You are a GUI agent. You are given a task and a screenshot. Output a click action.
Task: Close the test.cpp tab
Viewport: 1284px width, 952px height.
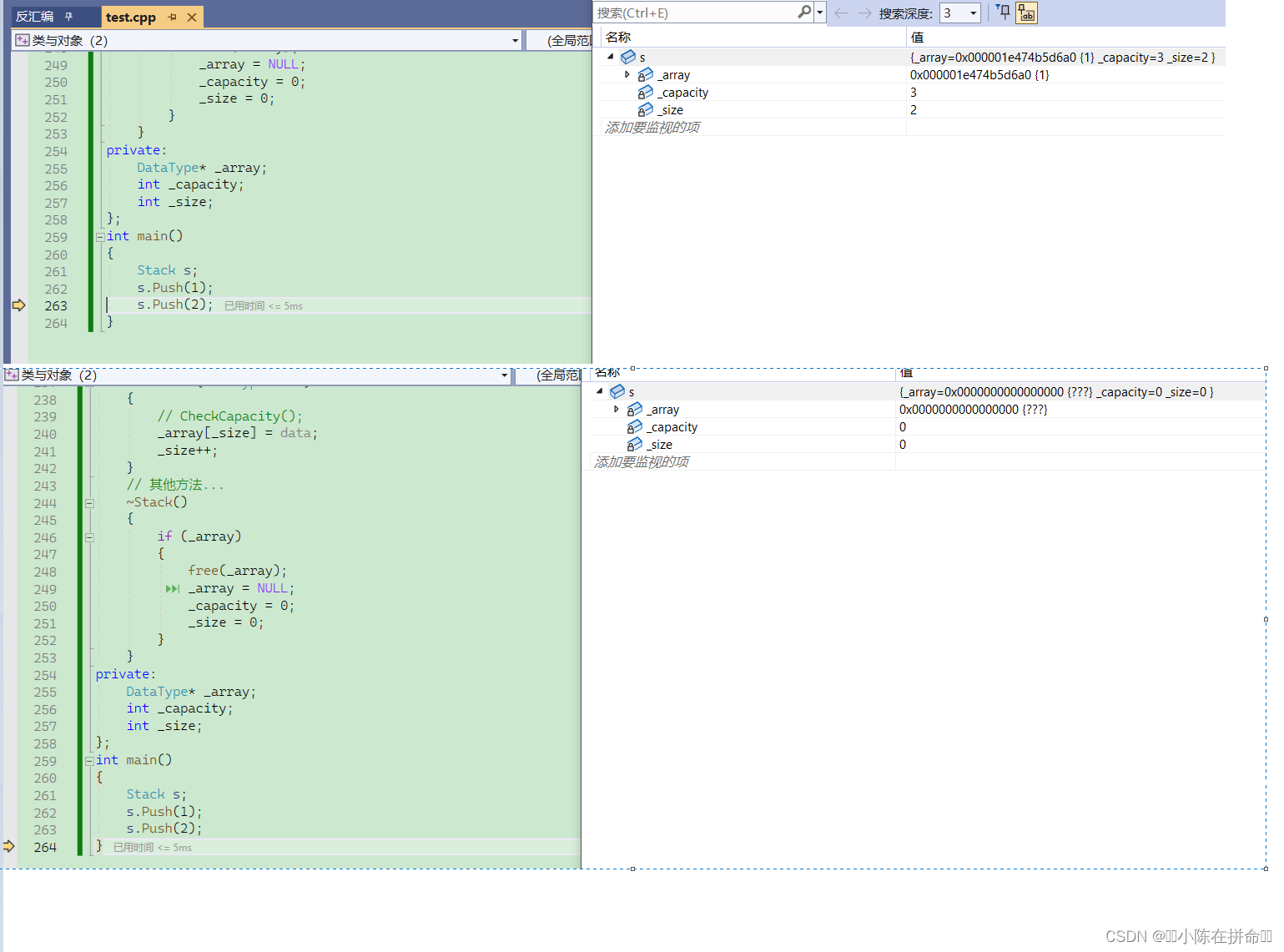coord(192,17)
